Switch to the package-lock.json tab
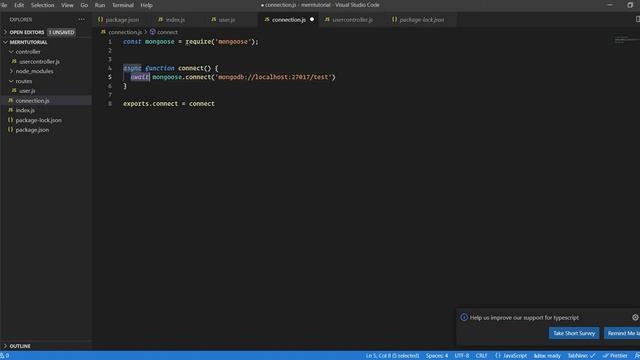This screenshot has height=360, width=640. point(422,20)
